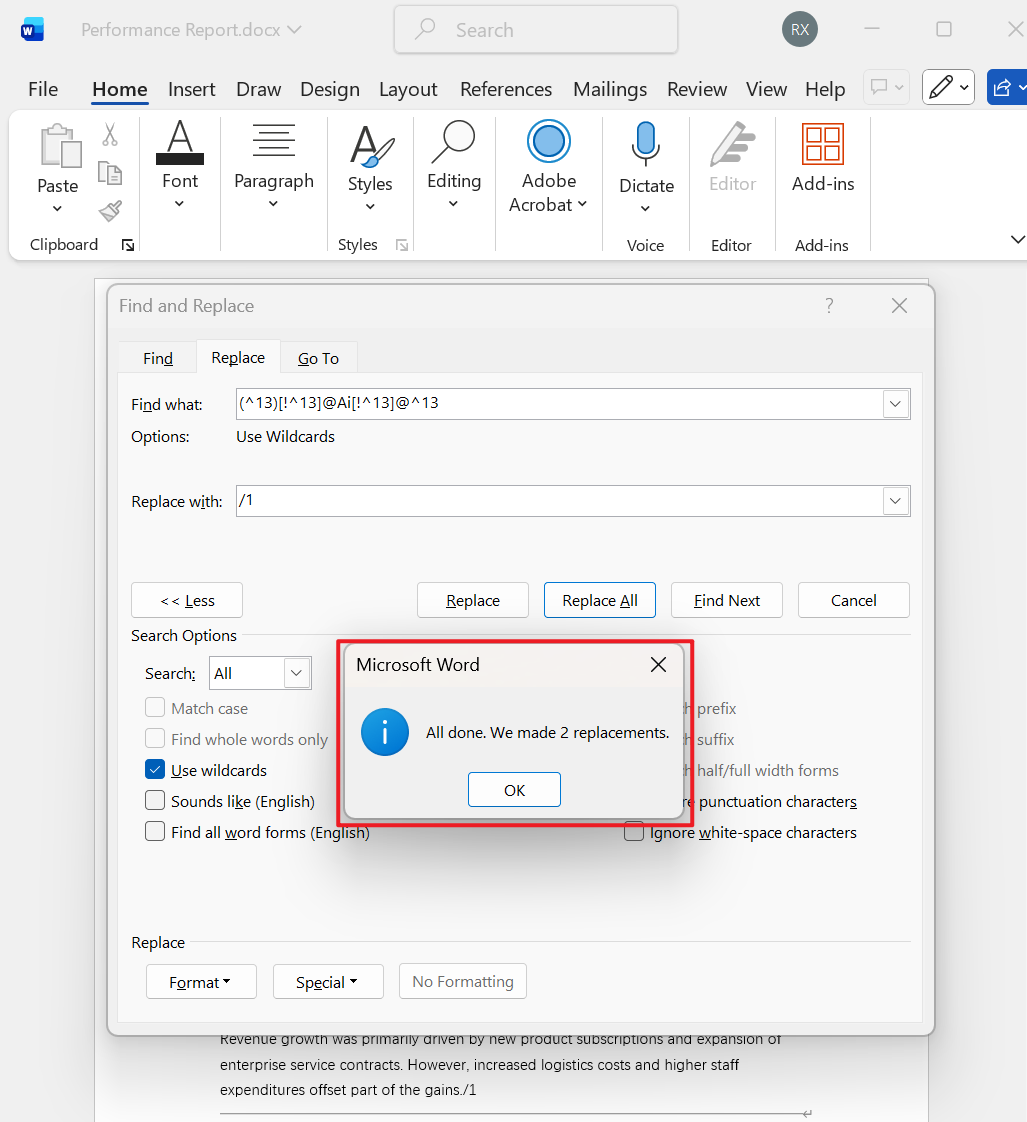
Task: Open the Search direction dropdown
Action: [296, 674]
